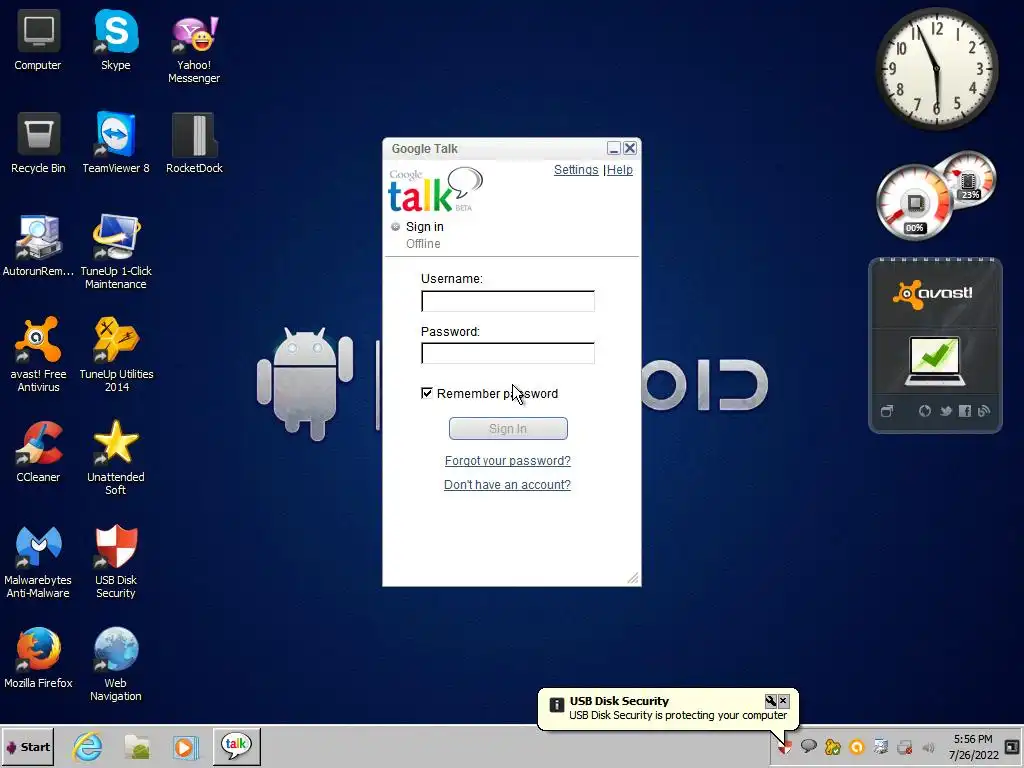Image resolution: width=1024 pixels, height=768 pixels.
Task: Click the analog clock gadget
Action: tap(936, 68)
